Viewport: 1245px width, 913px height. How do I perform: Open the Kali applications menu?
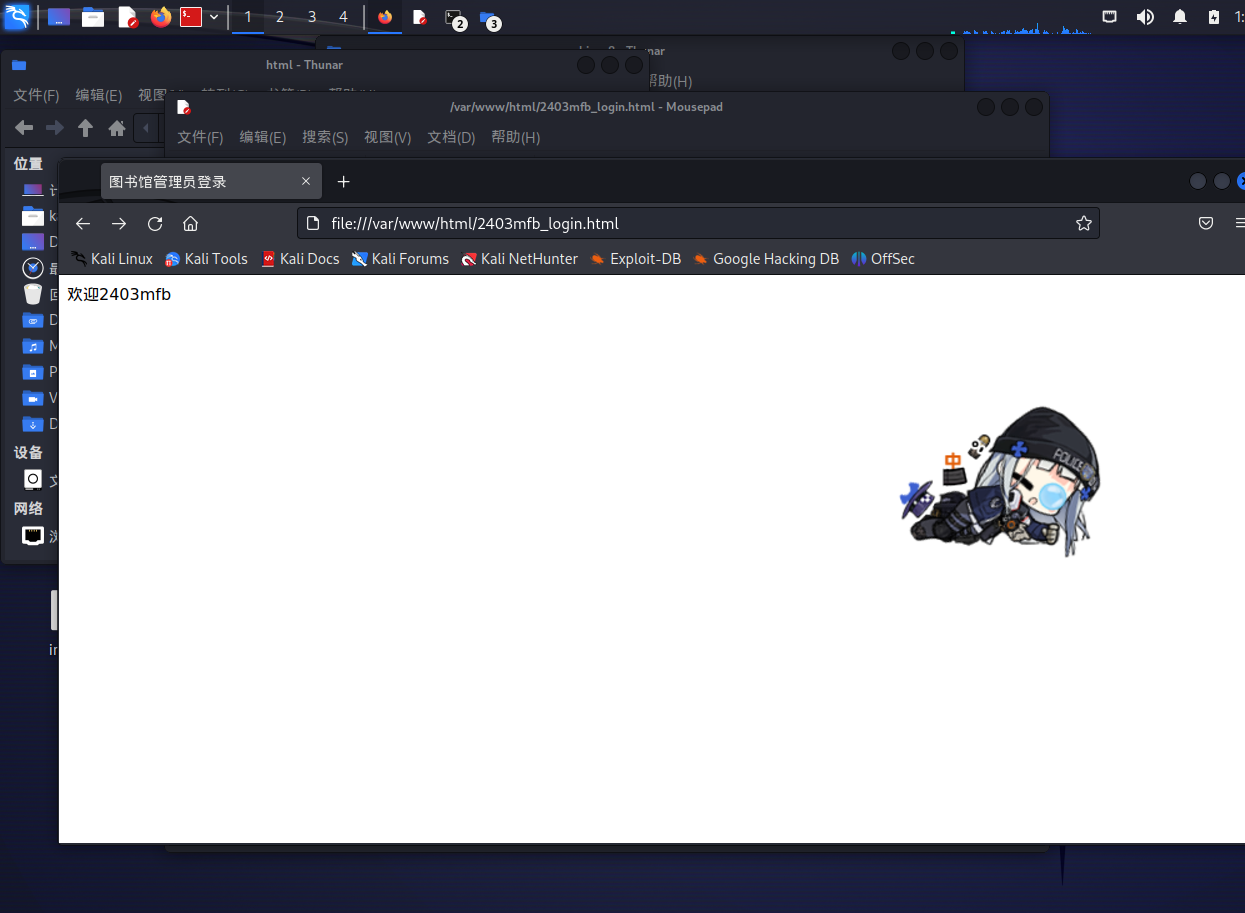pyautogui.click(x=17, y=17)
